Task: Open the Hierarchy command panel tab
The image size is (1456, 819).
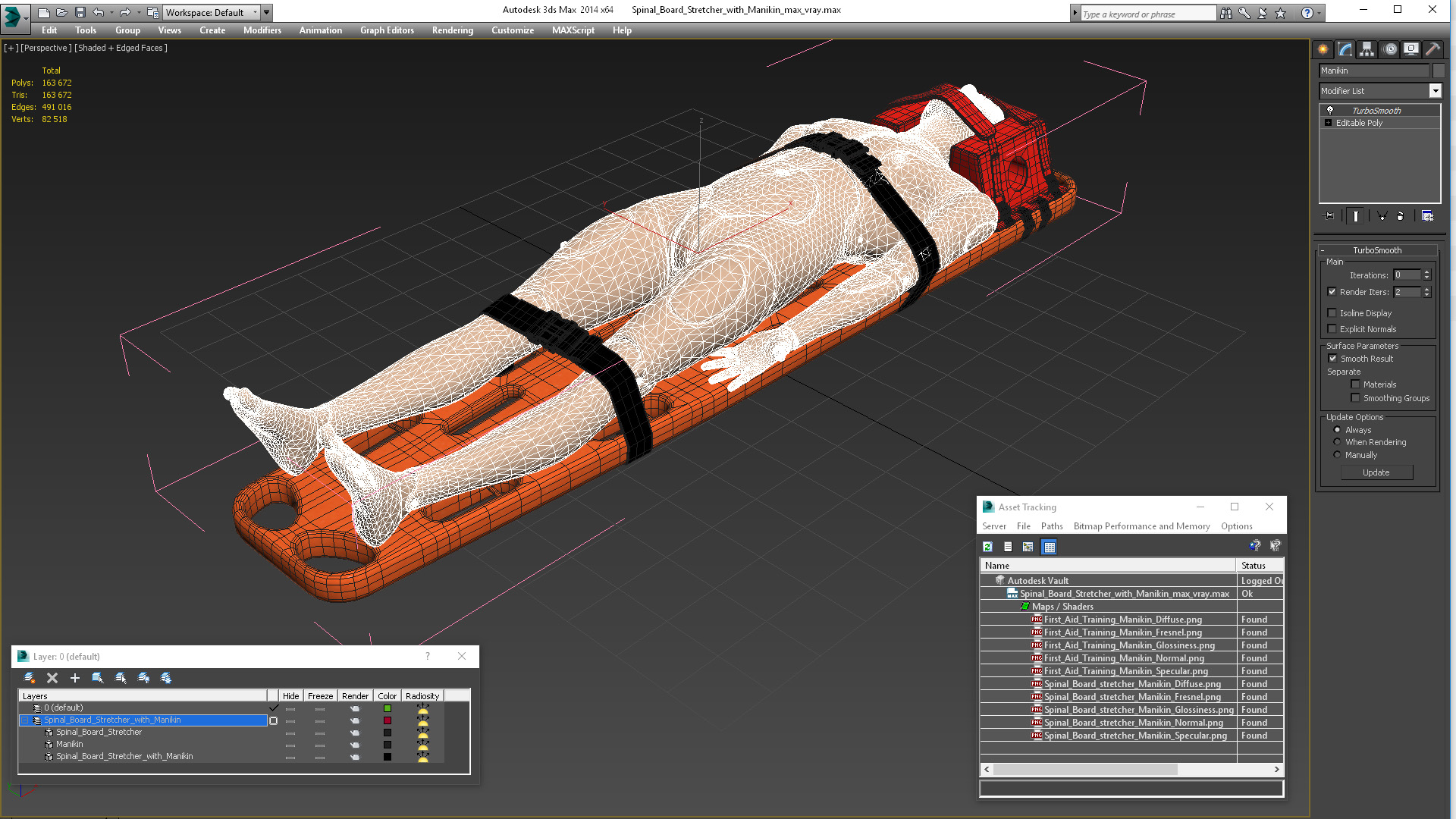Action: click(x=1367, y=49)
